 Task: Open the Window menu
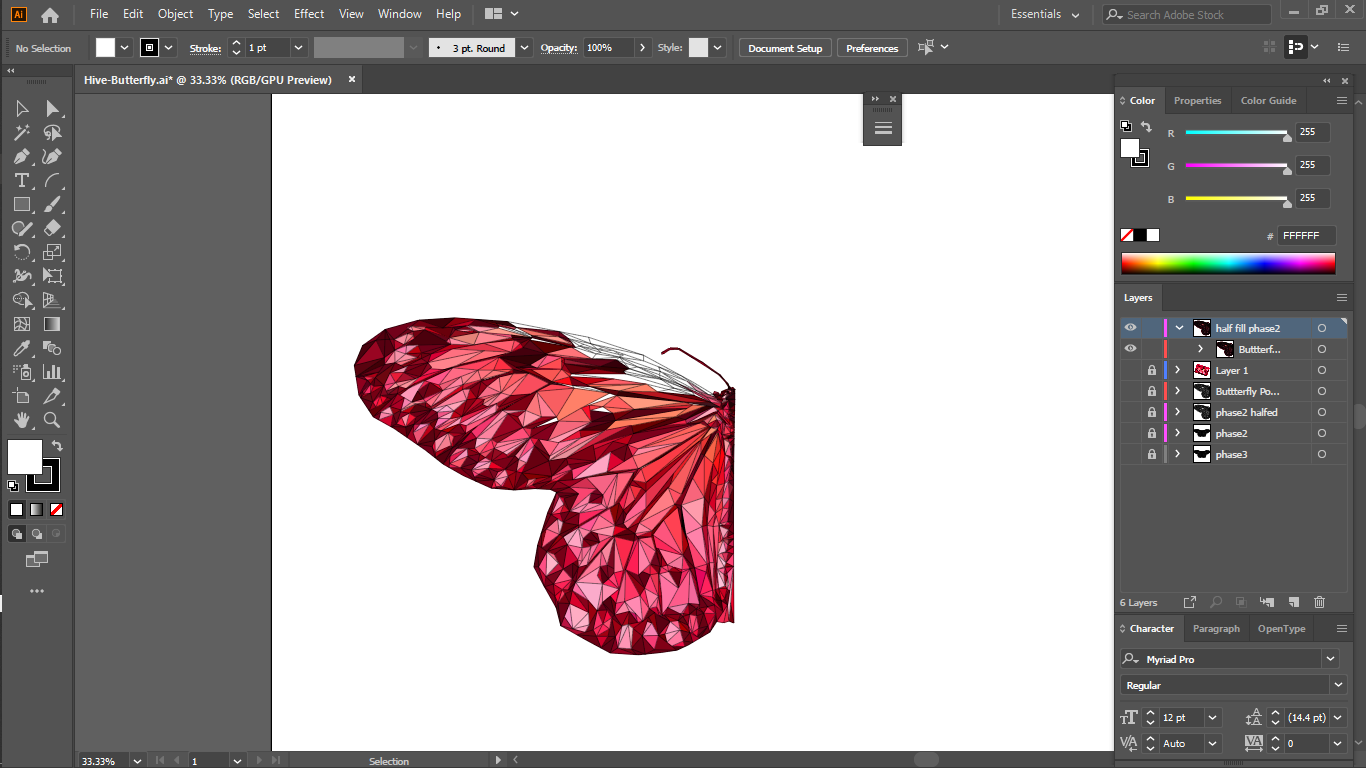[400, 14]
